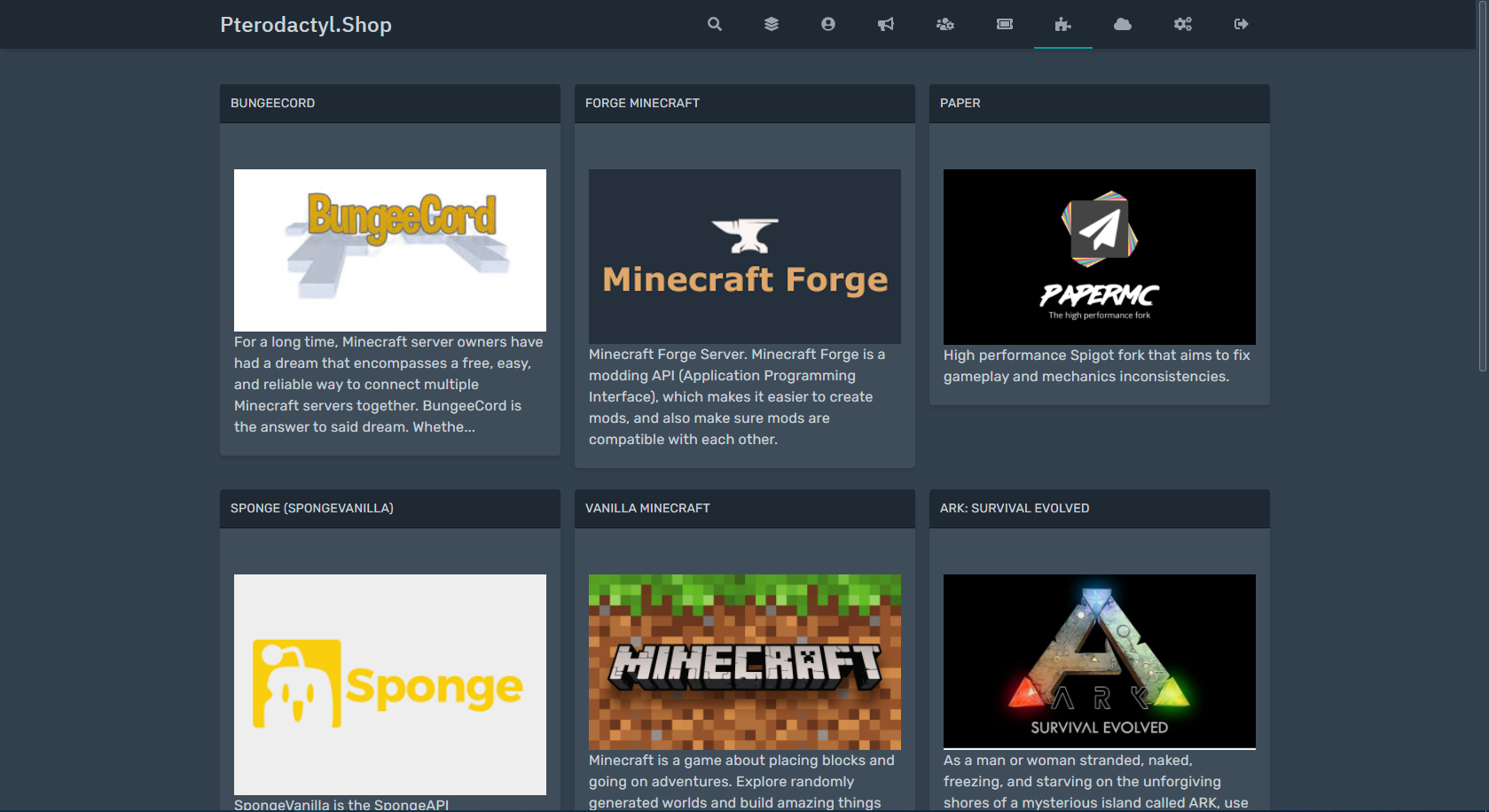Open the users-with-gear management icon
Viewport: 1489px width, 812px height.
944,24
